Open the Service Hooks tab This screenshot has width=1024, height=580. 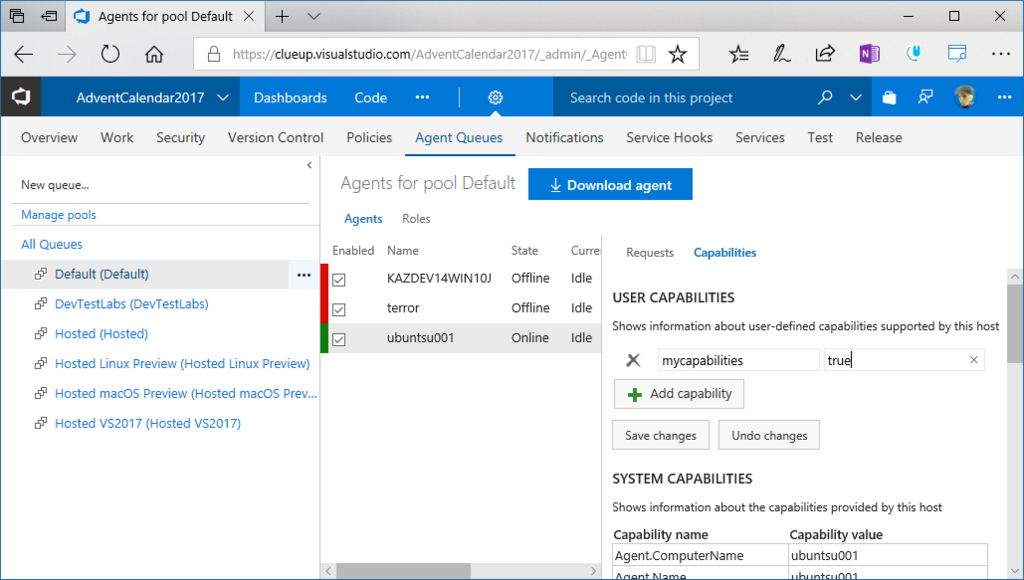pyautogui.click(x=669, y=137)
